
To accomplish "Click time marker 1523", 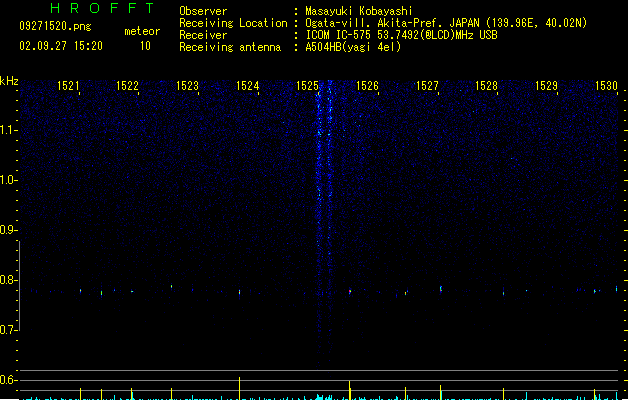I will [187, 86].
